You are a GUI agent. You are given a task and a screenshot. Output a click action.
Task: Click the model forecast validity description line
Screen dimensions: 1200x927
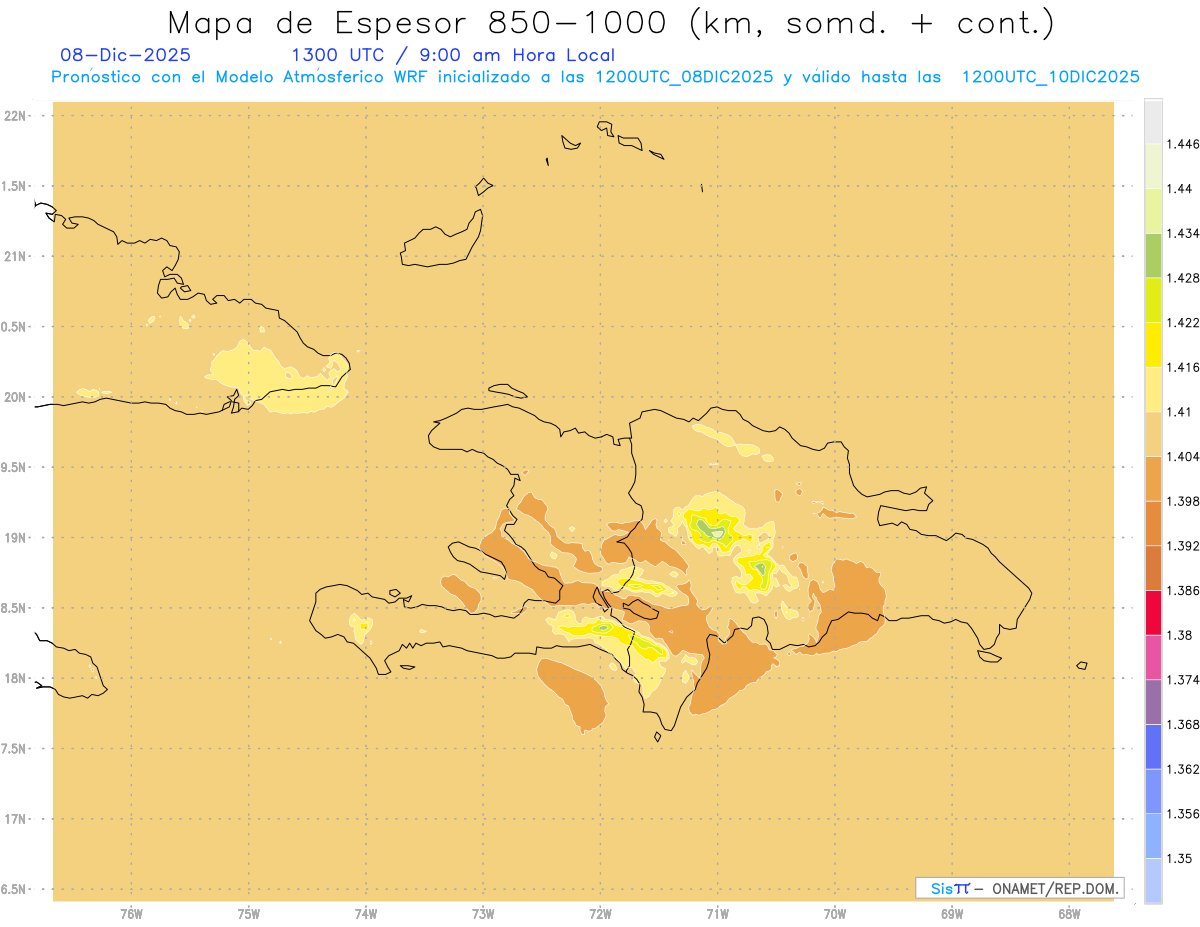(595, 77)
